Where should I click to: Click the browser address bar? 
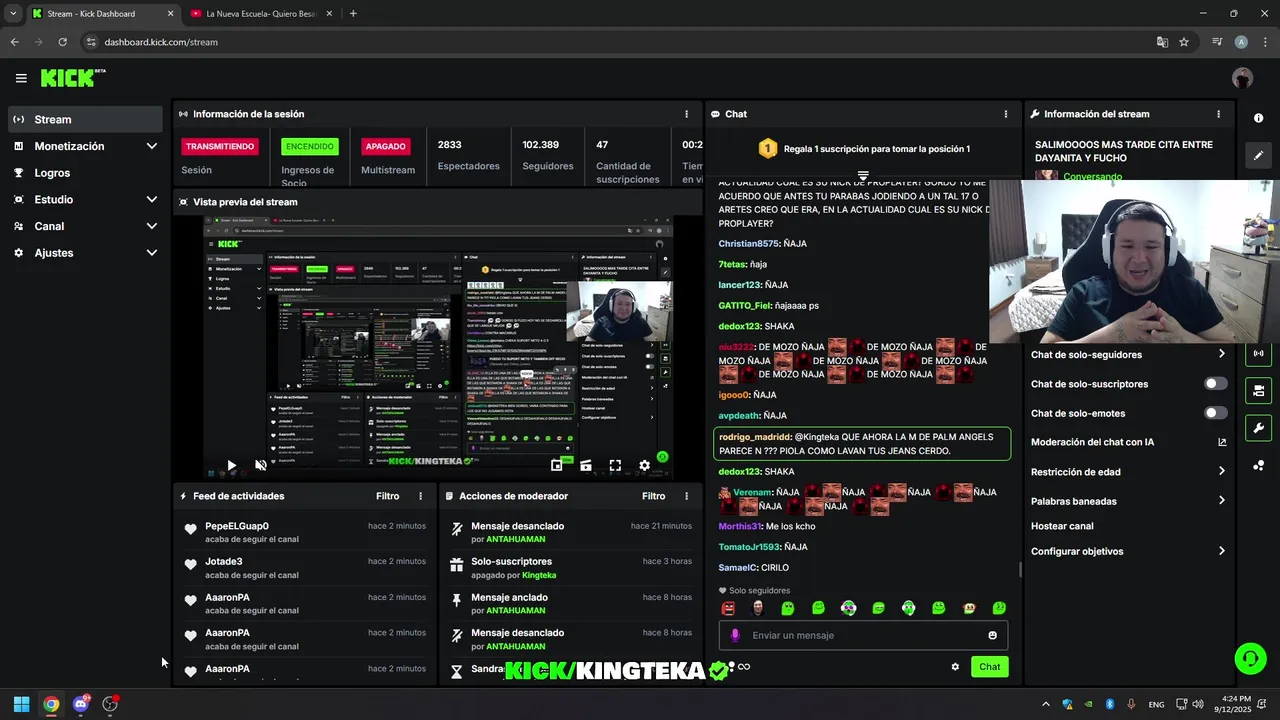coord(620,42)
